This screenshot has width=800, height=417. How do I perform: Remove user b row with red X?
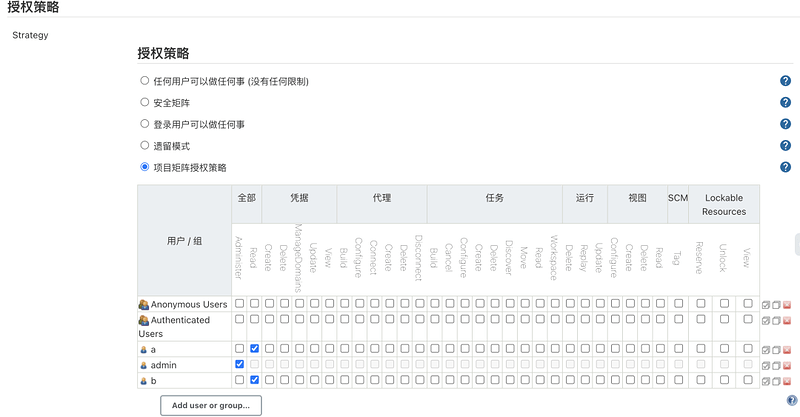pyautogui.click(x=787, y=381)
